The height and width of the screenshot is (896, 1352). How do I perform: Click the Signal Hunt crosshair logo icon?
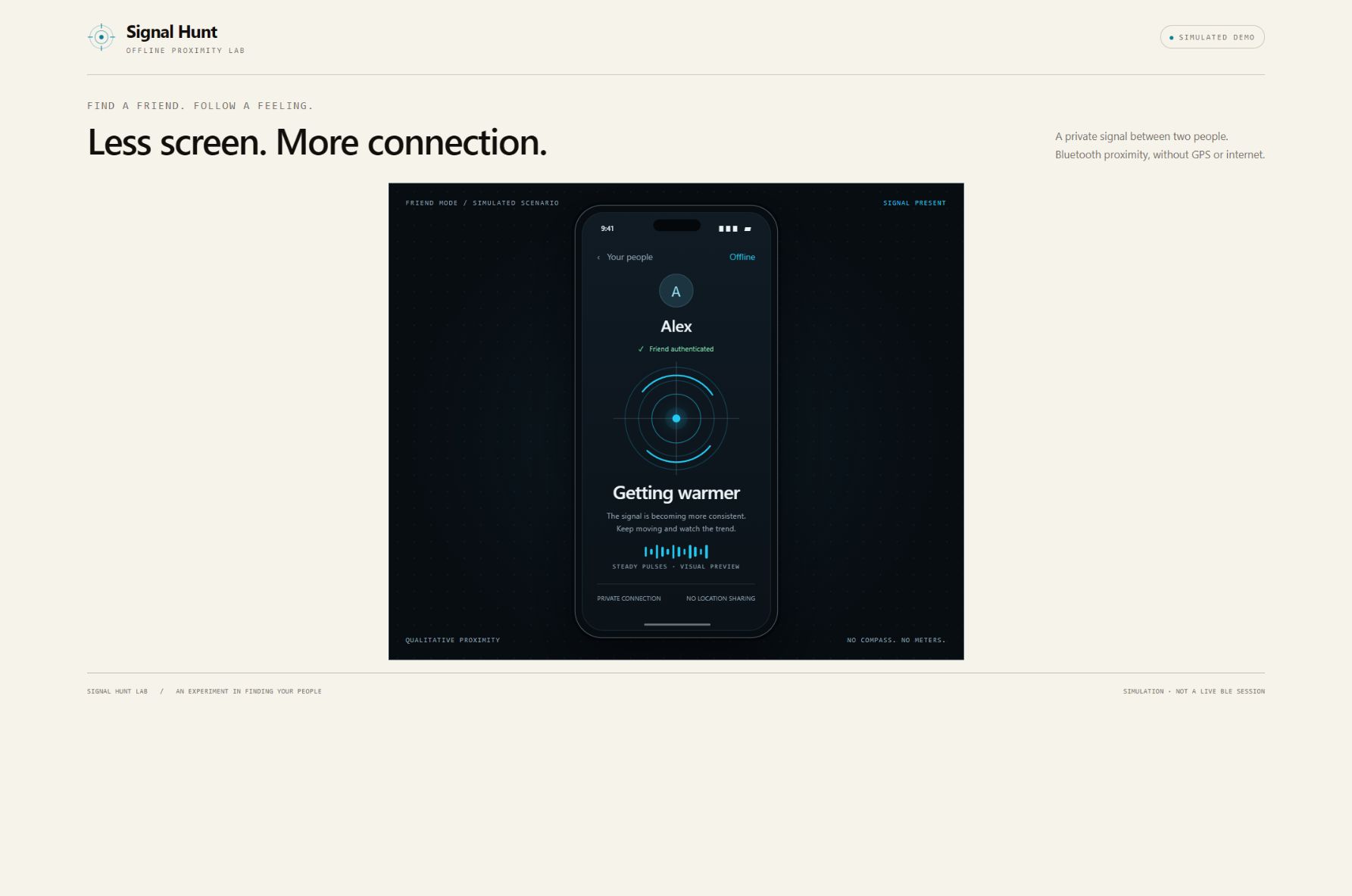tap(101, 37)
